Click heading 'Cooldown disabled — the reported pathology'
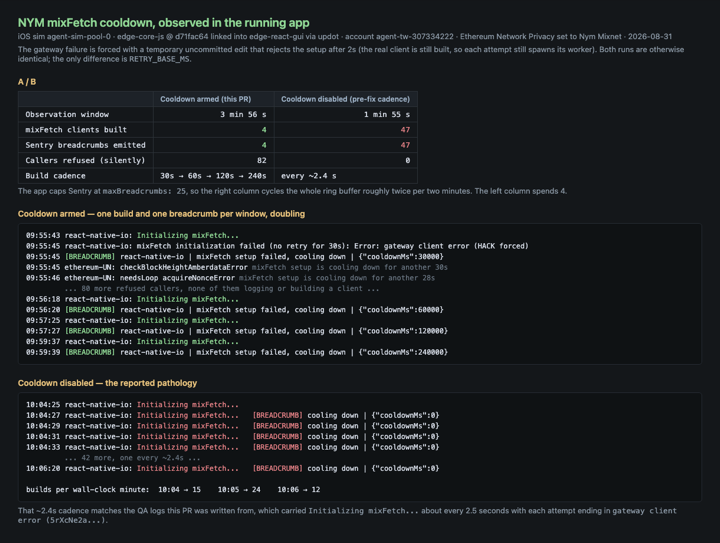The width and height of the screenshot is (720, 543). 107,383
